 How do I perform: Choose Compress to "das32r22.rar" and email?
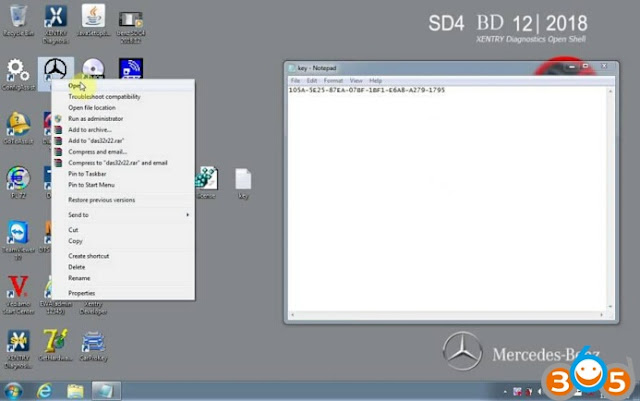click(x=123, y=163)
